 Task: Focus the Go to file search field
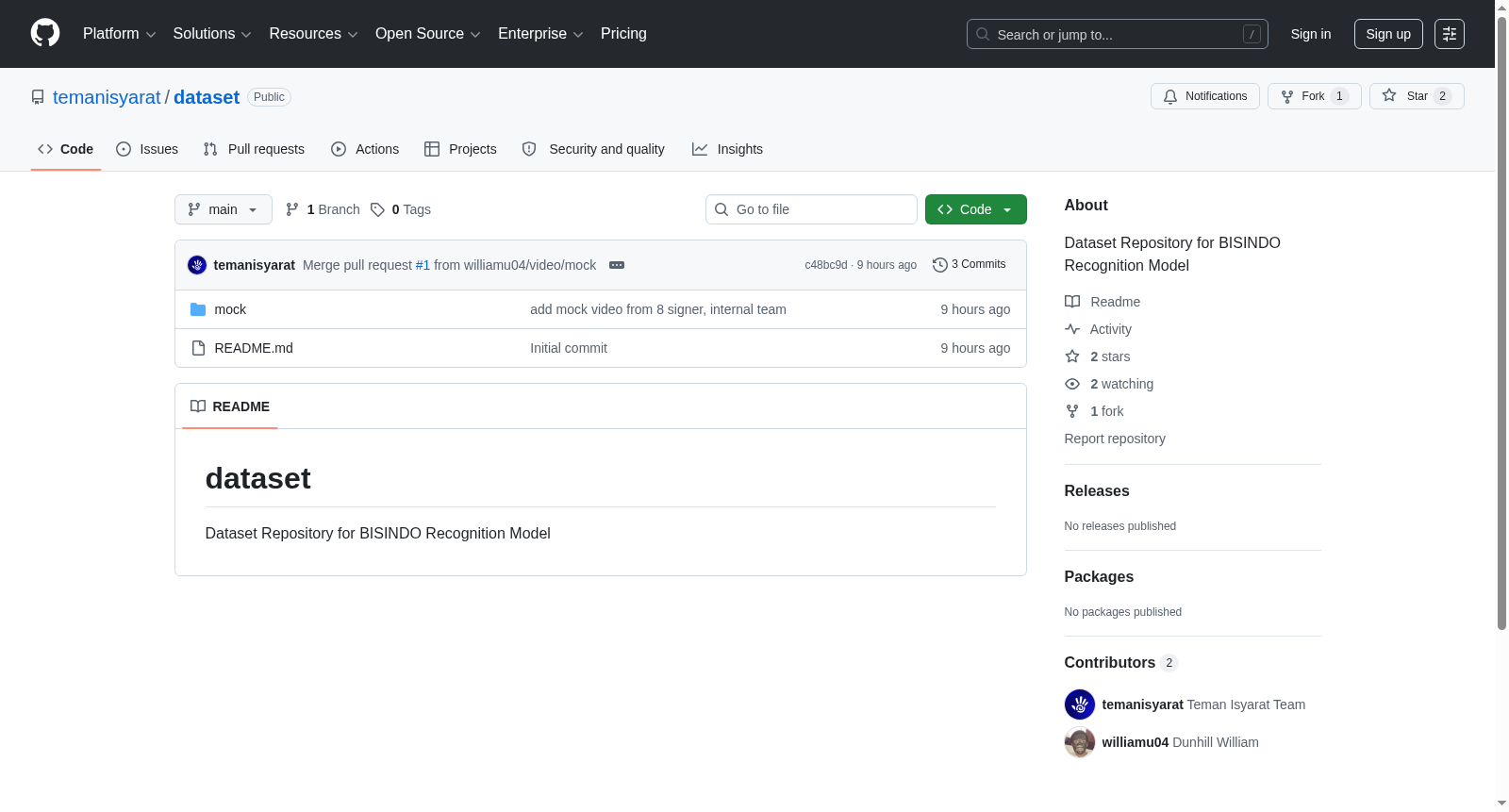pyautogui.click(x=811, y=209)
